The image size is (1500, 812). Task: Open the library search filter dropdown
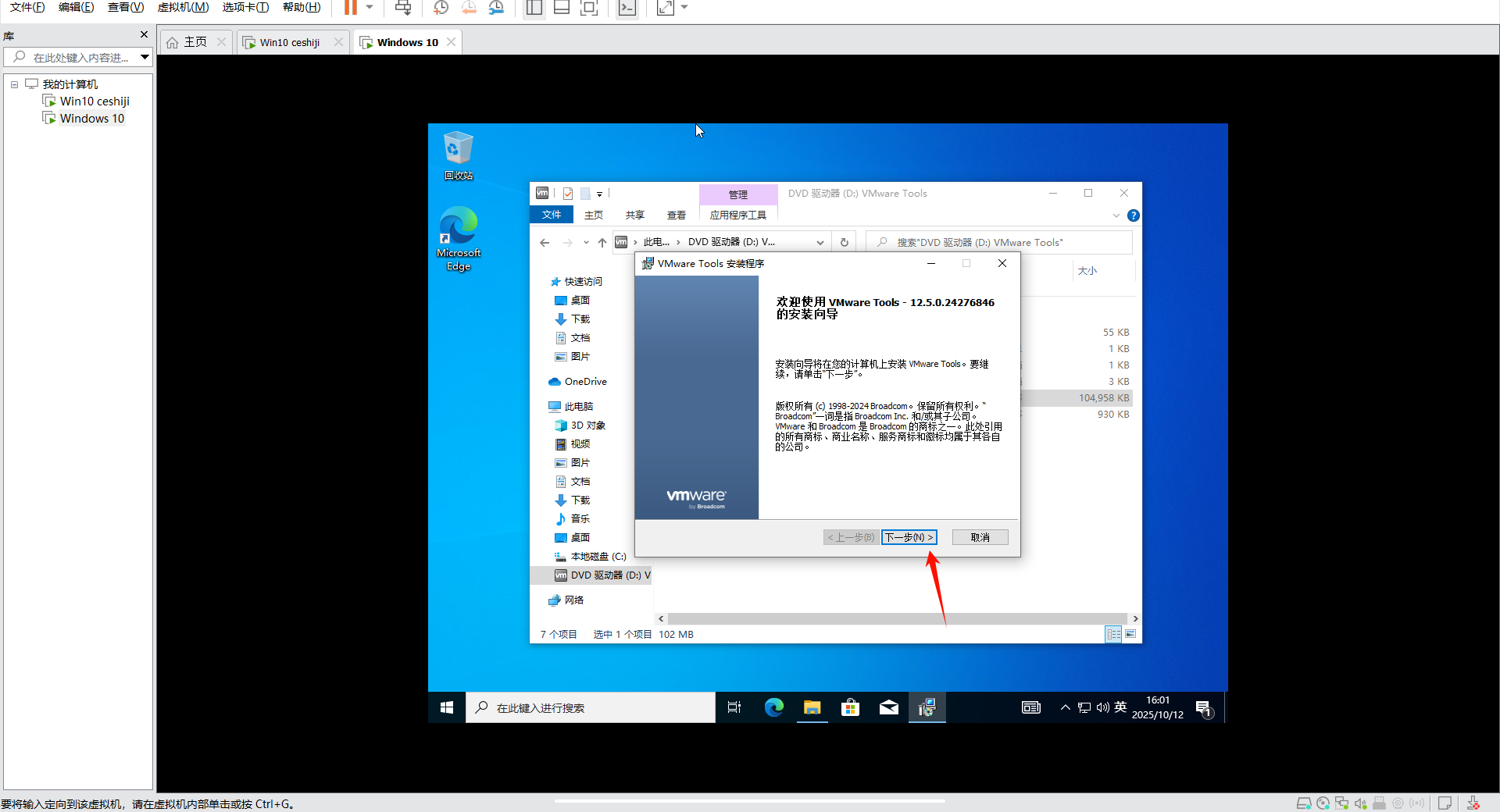tap(145, 57)
